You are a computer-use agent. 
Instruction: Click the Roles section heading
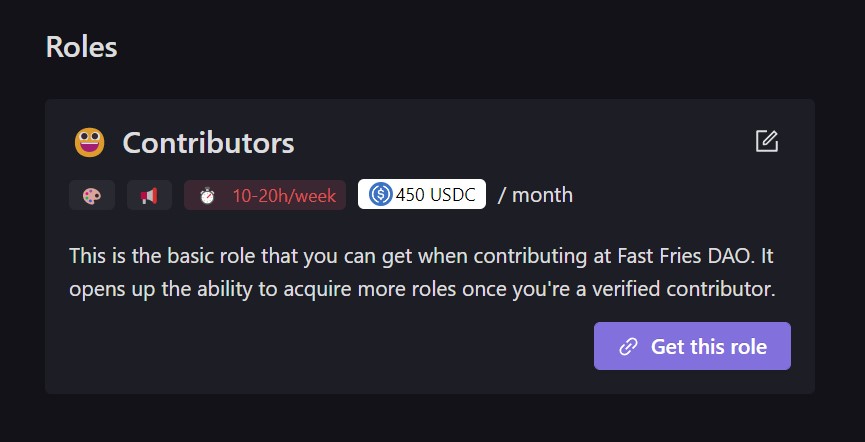(82, 47)
